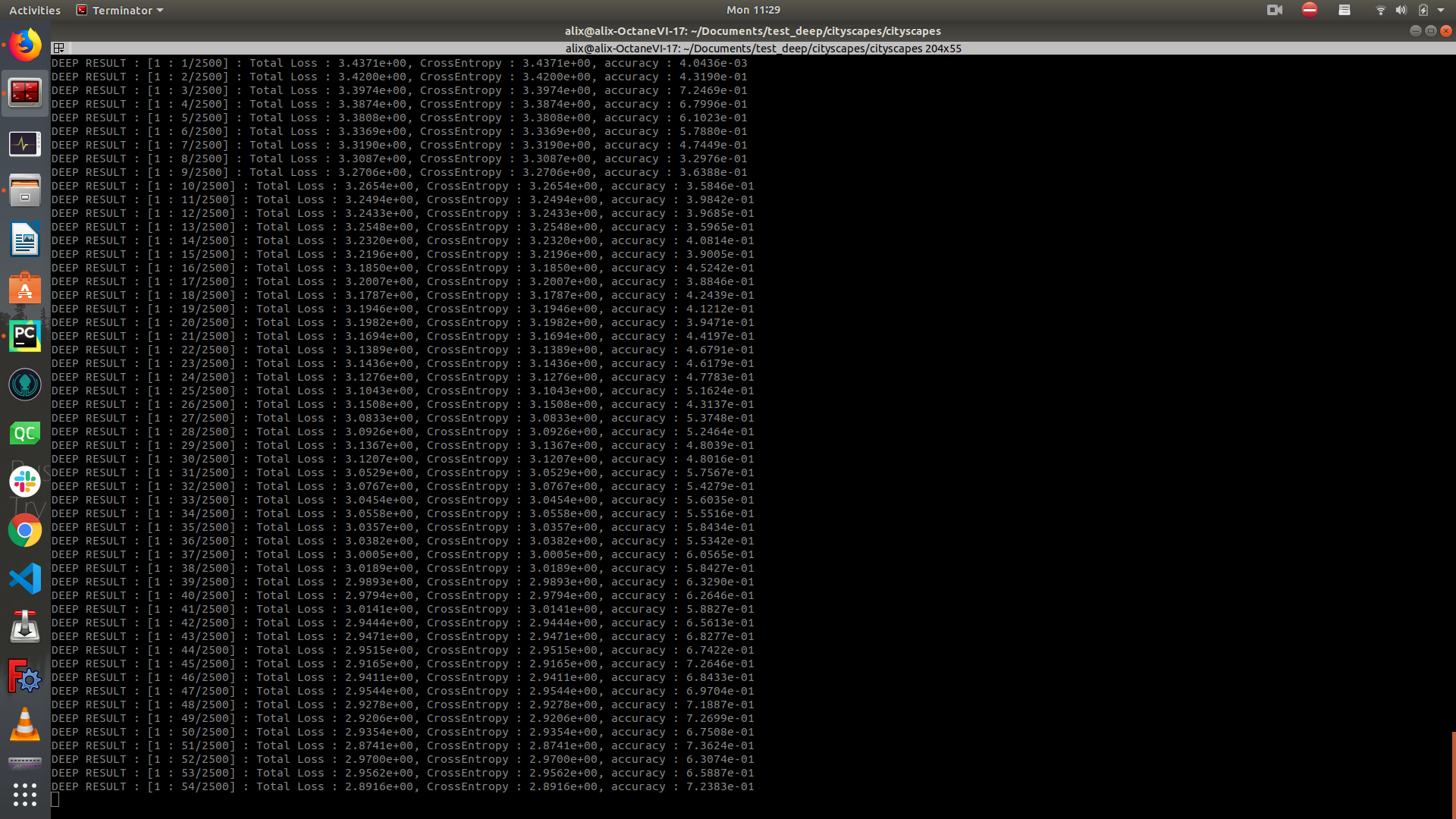This screenshot has width=1456, height=819.
Task: Open Firefox from the dock
Action: pyautogui.click(x=25, y=45)
